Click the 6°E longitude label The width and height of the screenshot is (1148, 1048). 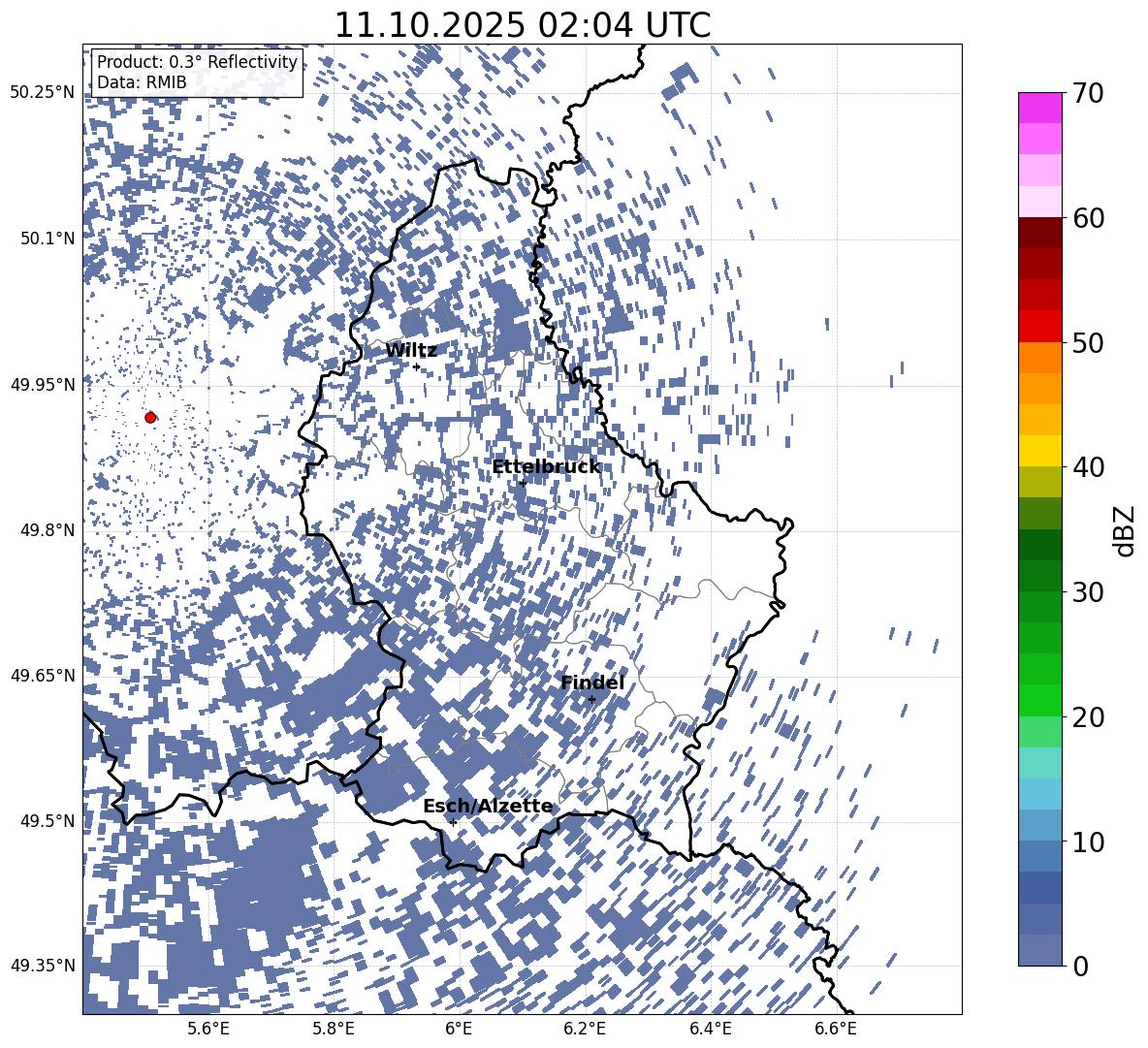459,1029
